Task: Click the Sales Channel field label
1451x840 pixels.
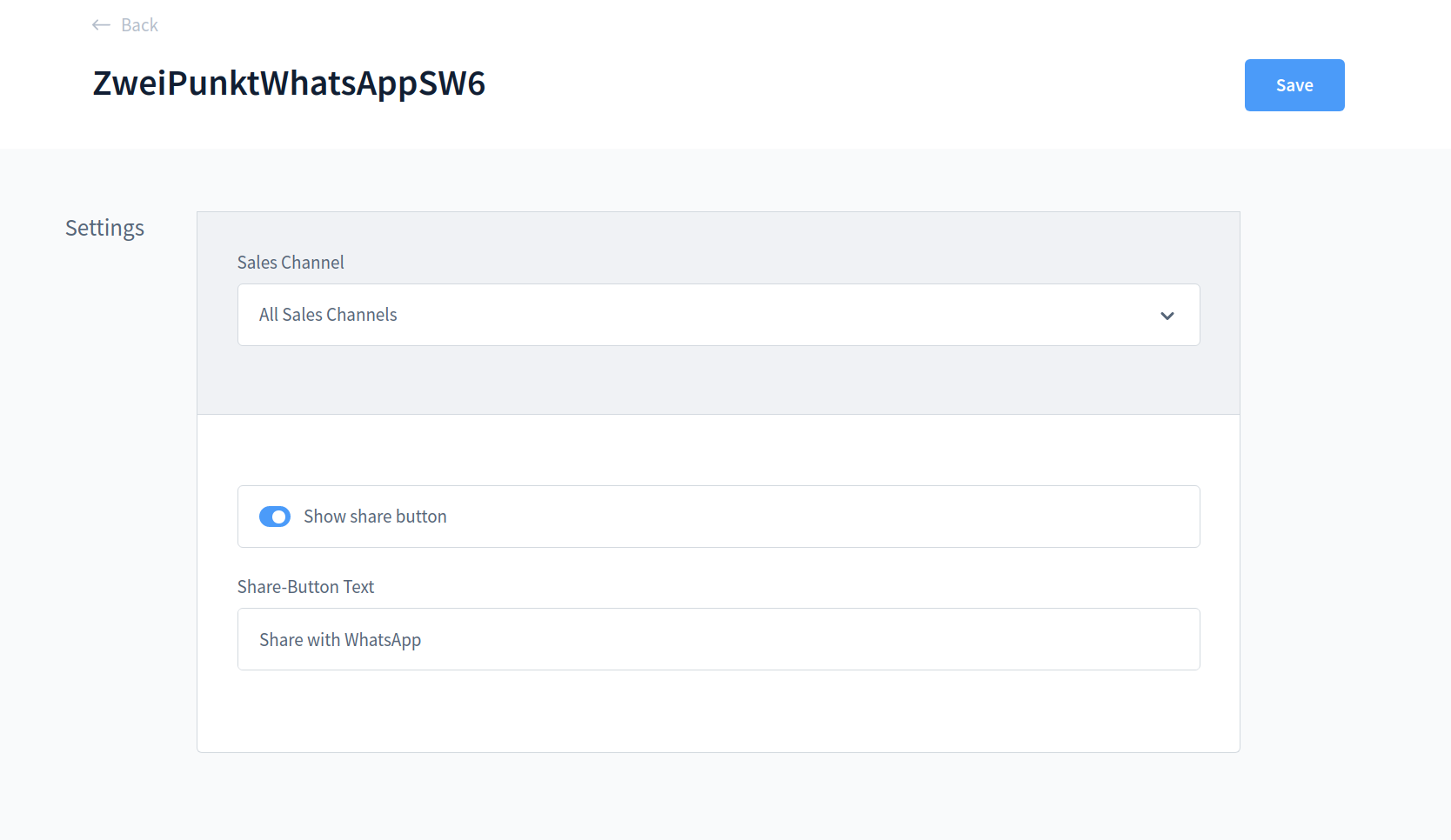Action: click(x=291, y=263)
